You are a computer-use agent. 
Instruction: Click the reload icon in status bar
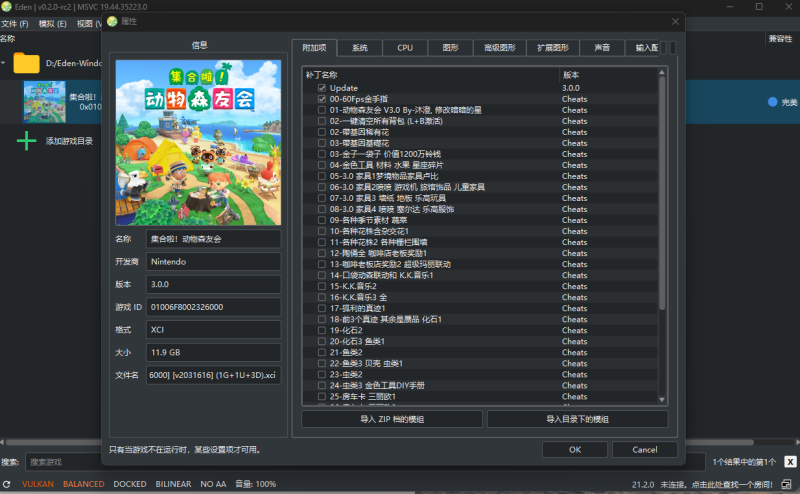(6, 484)
